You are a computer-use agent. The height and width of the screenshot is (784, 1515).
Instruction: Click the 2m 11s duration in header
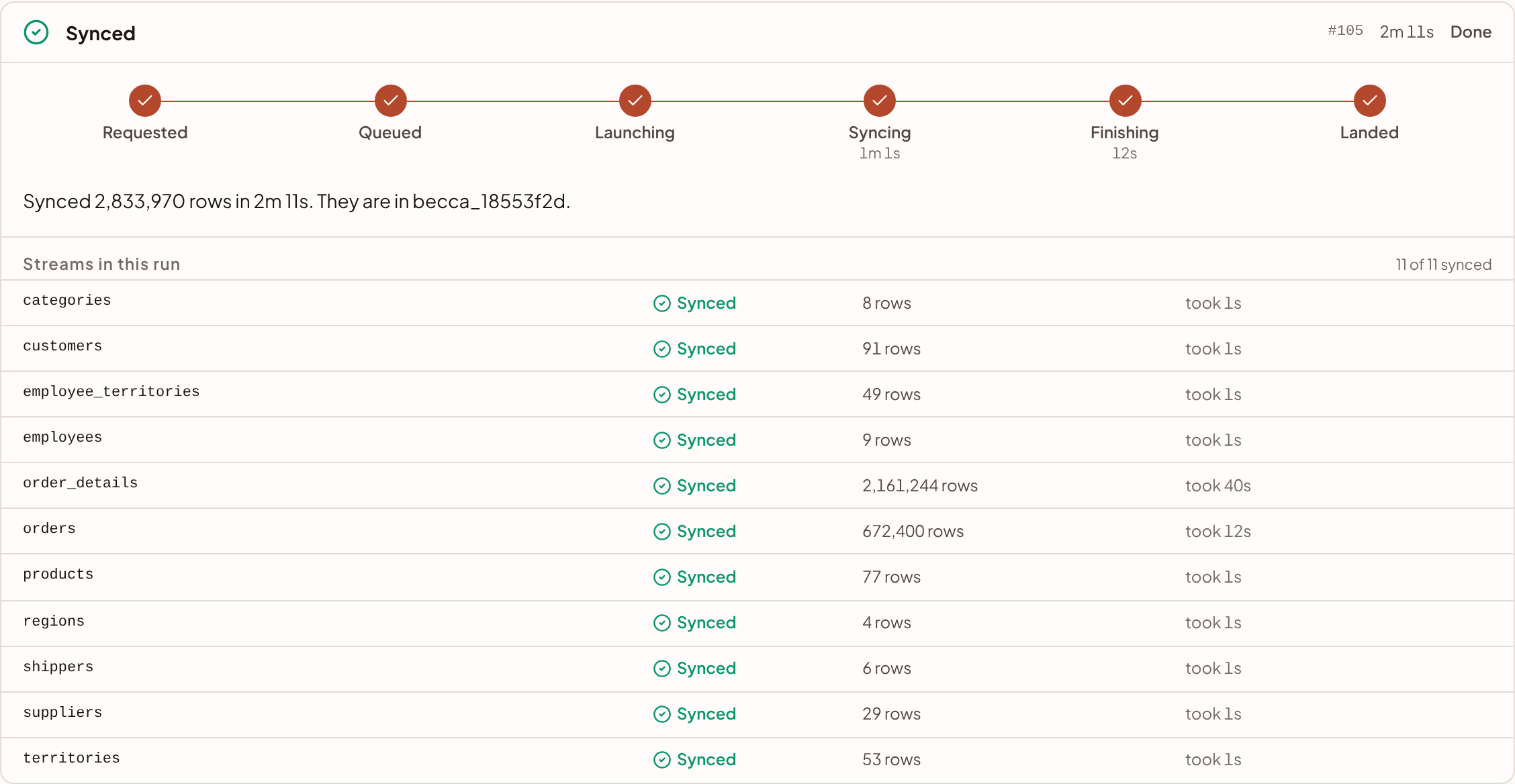coord(1406,32)
